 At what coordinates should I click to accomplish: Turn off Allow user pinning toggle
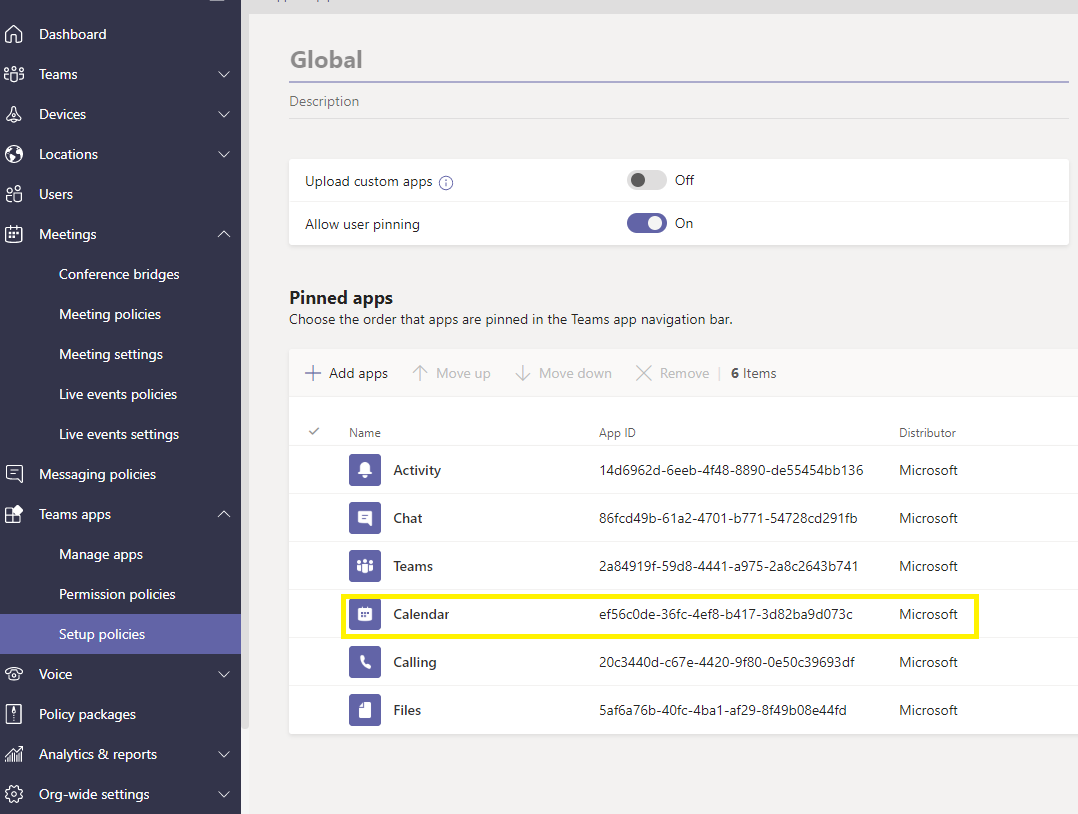(646, 223)
